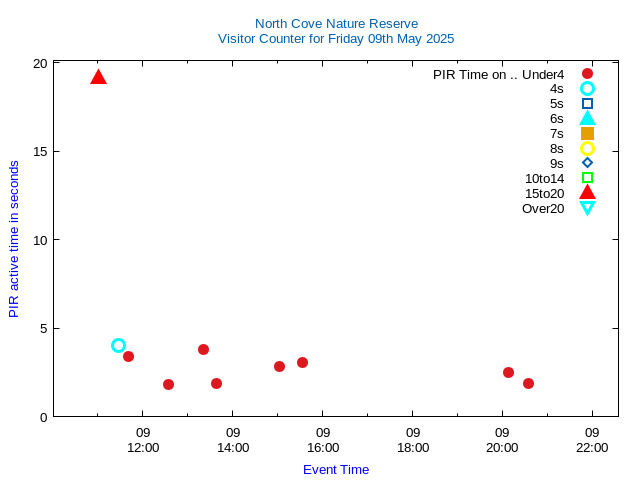Select the 6s cyan triangle legend icon
Viewport: 640px width, 480px height.
pyautogui.click(x=587, y=118)
